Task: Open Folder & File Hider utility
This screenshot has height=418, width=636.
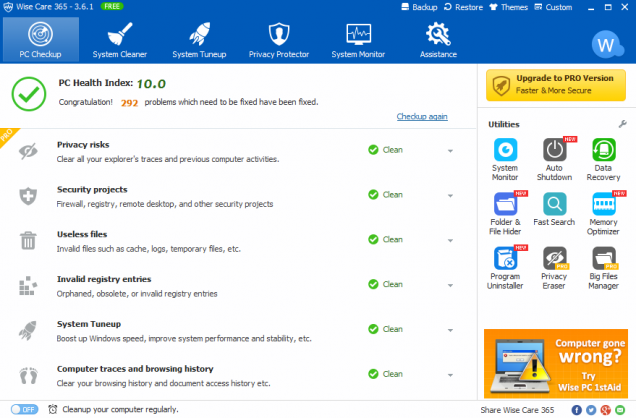Action: (505, 204)
